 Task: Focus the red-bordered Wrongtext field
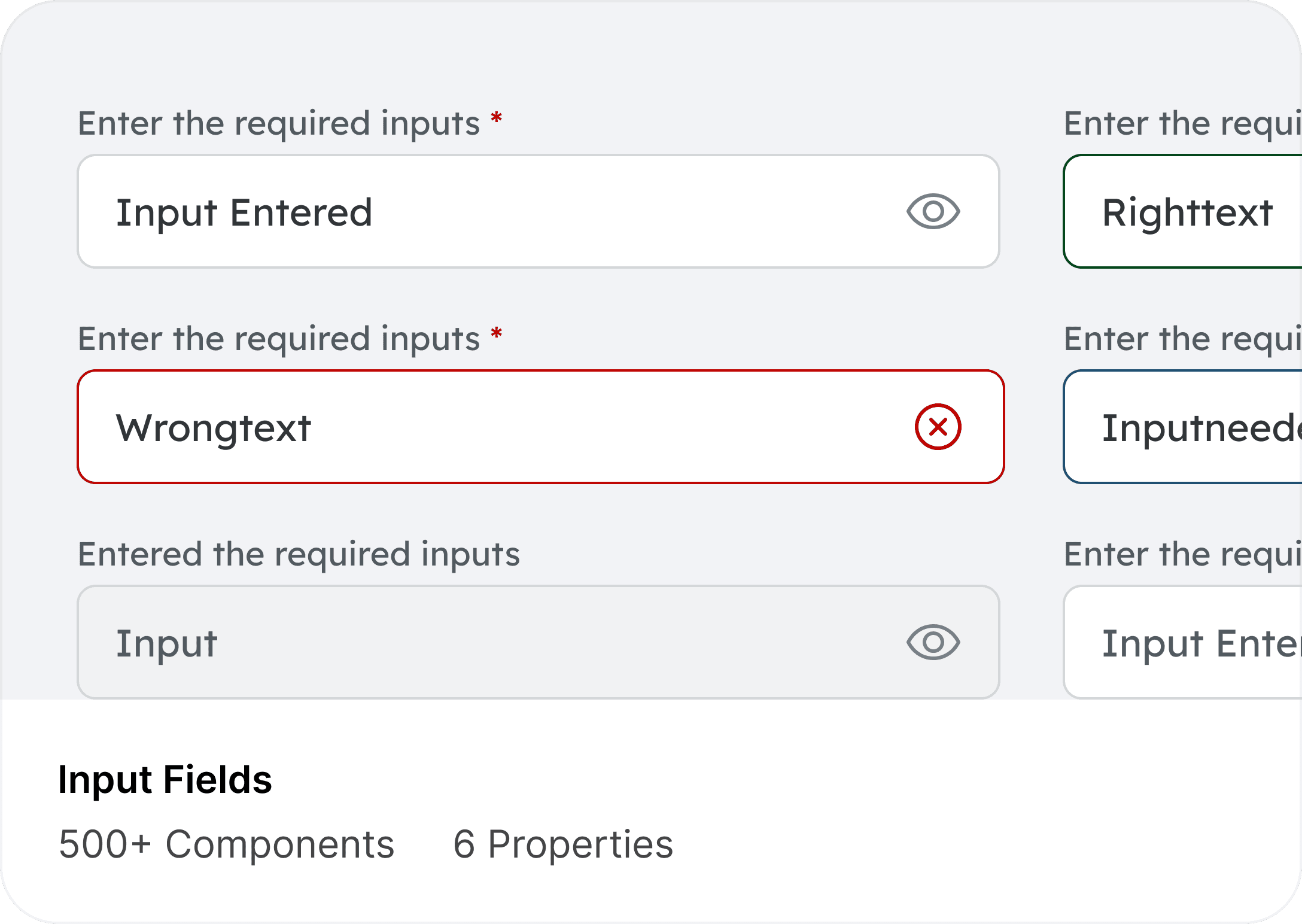point(539,427)
